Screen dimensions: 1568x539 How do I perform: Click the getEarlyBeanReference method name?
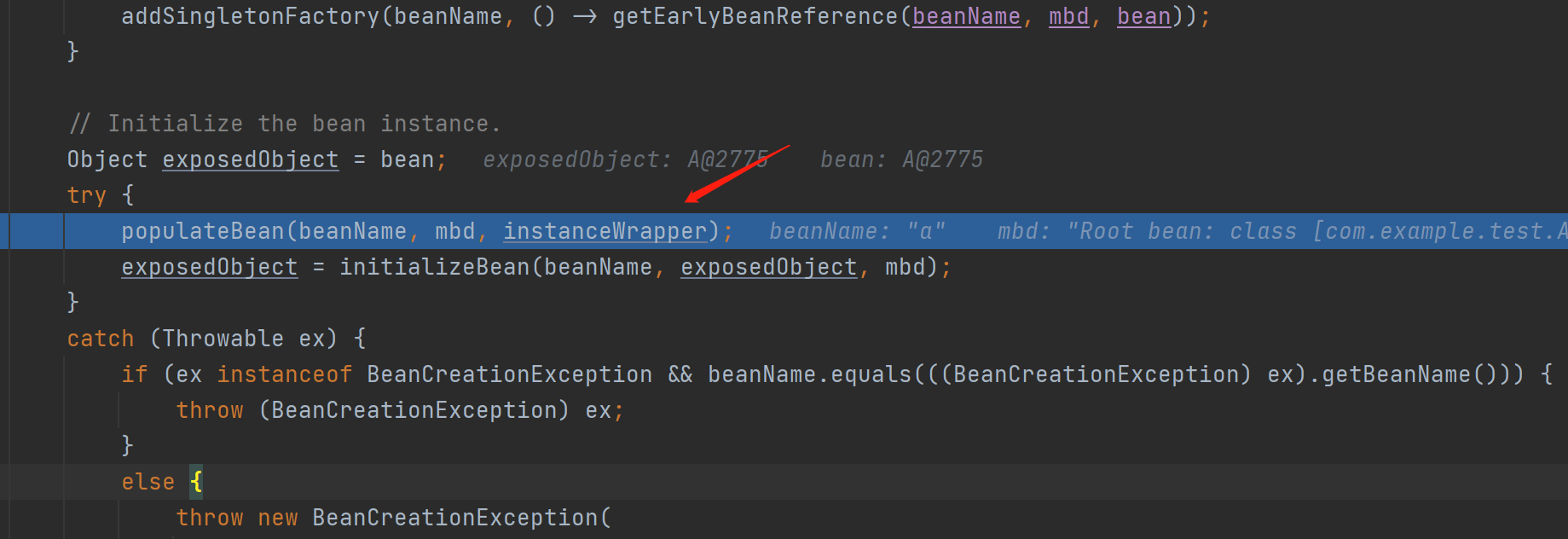(755, 16)
